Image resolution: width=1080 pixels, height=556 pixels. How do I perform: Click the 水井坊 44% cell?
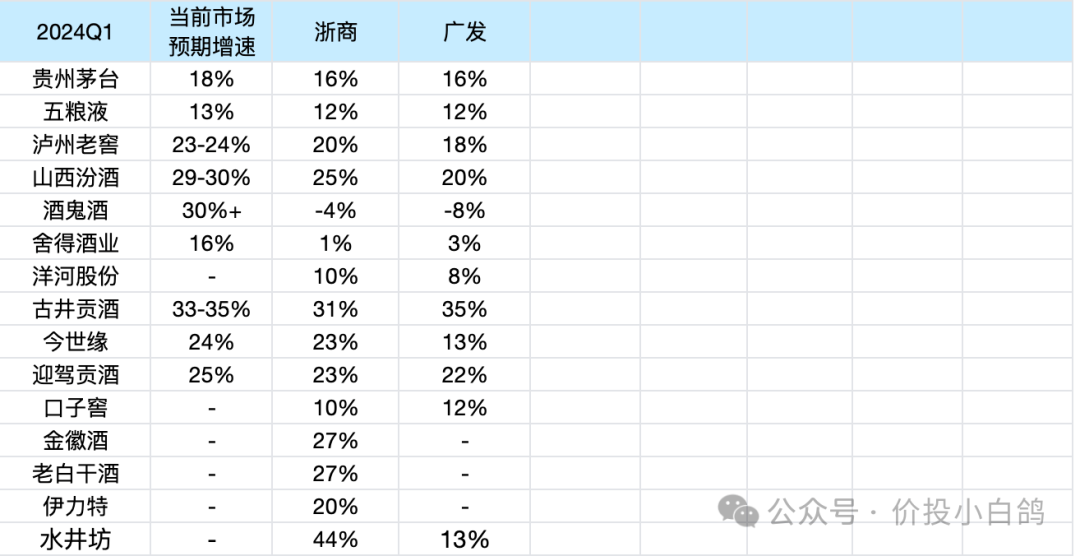pos(335,539)
